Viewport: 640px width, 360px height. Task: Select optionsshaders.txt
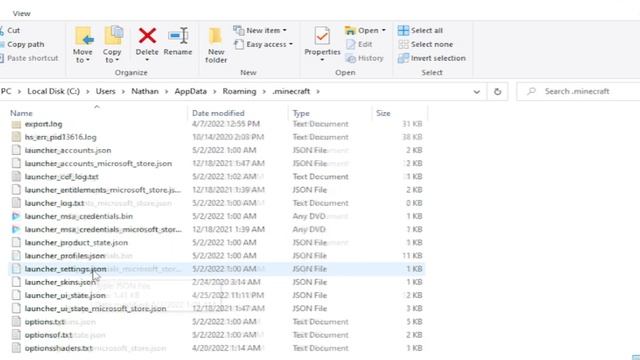[x=58, y=348]
